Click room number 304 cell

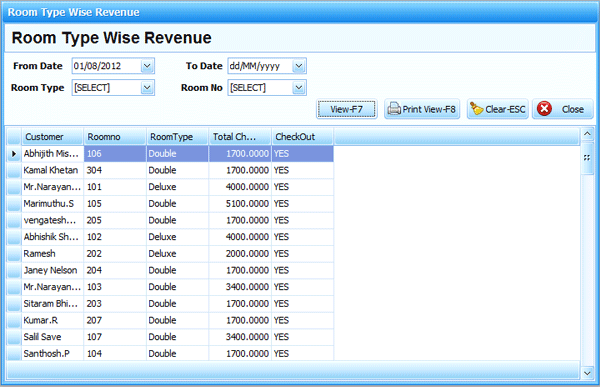tap(115, 170)
